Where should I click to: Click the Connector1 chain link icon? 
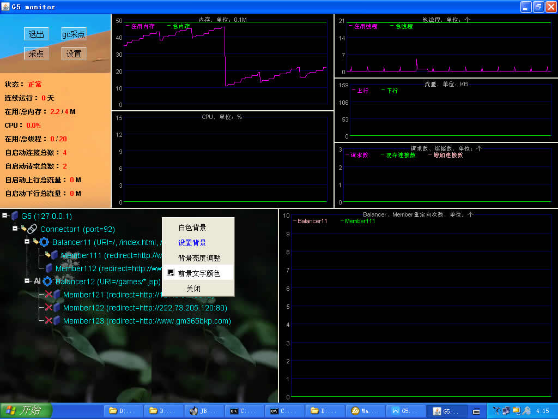32,229
